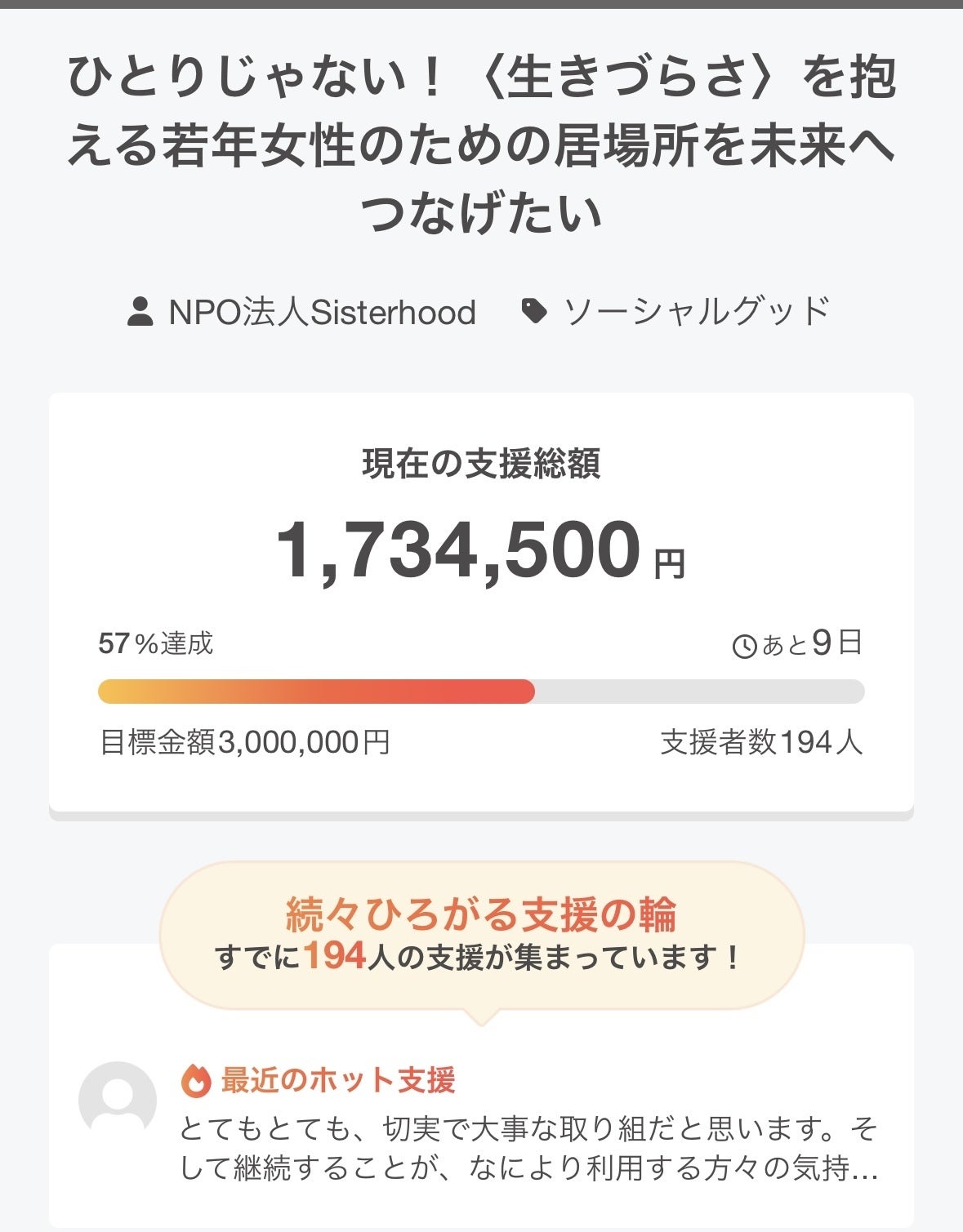Click the 57%達成 label
The height and width of the screenshot is (1232, 963).
point(155,644)
